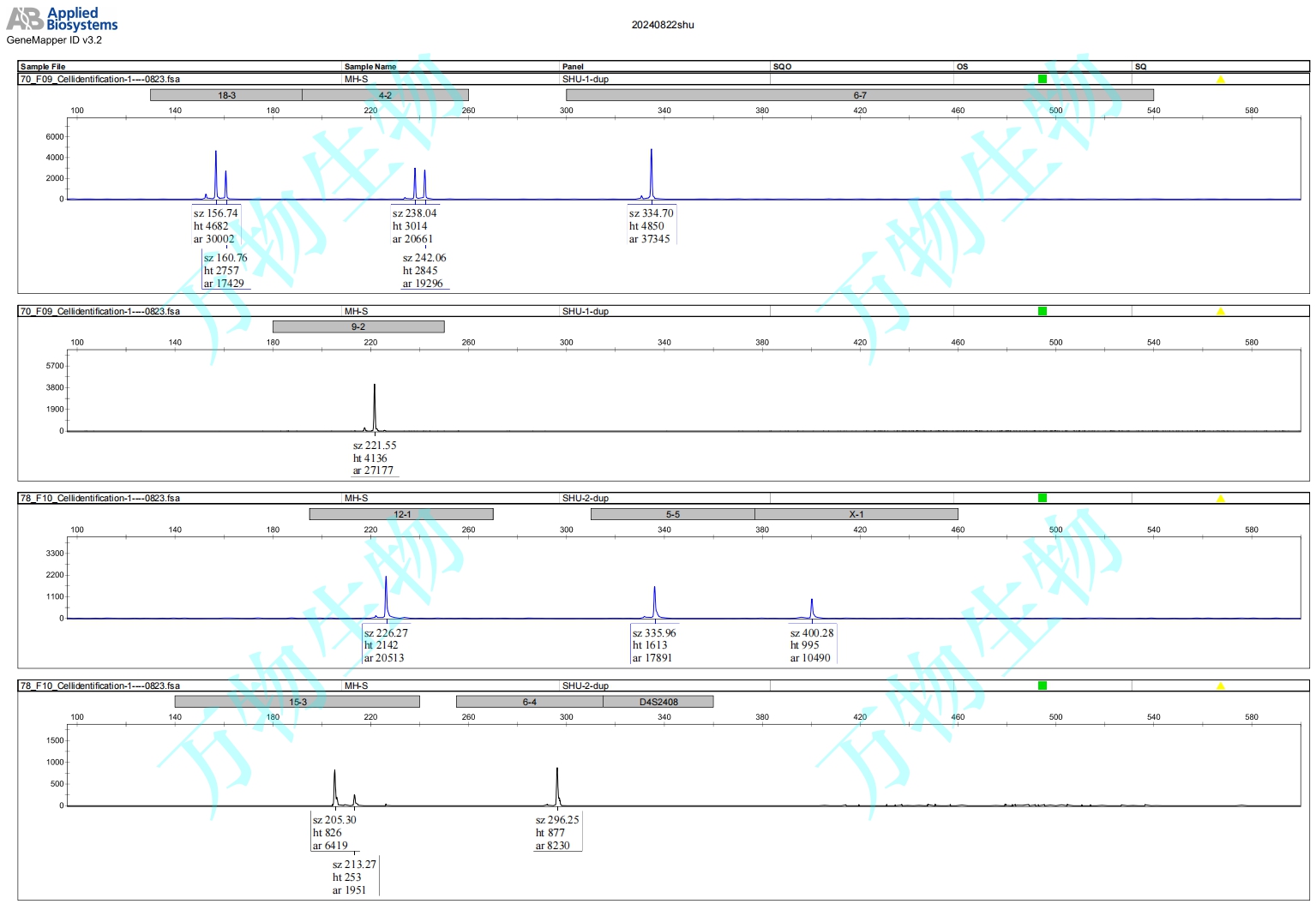The width and height of the screenshot is (1316, 910).
Task: Click the 20240822shu project title
Action: [x=663, y=25]
